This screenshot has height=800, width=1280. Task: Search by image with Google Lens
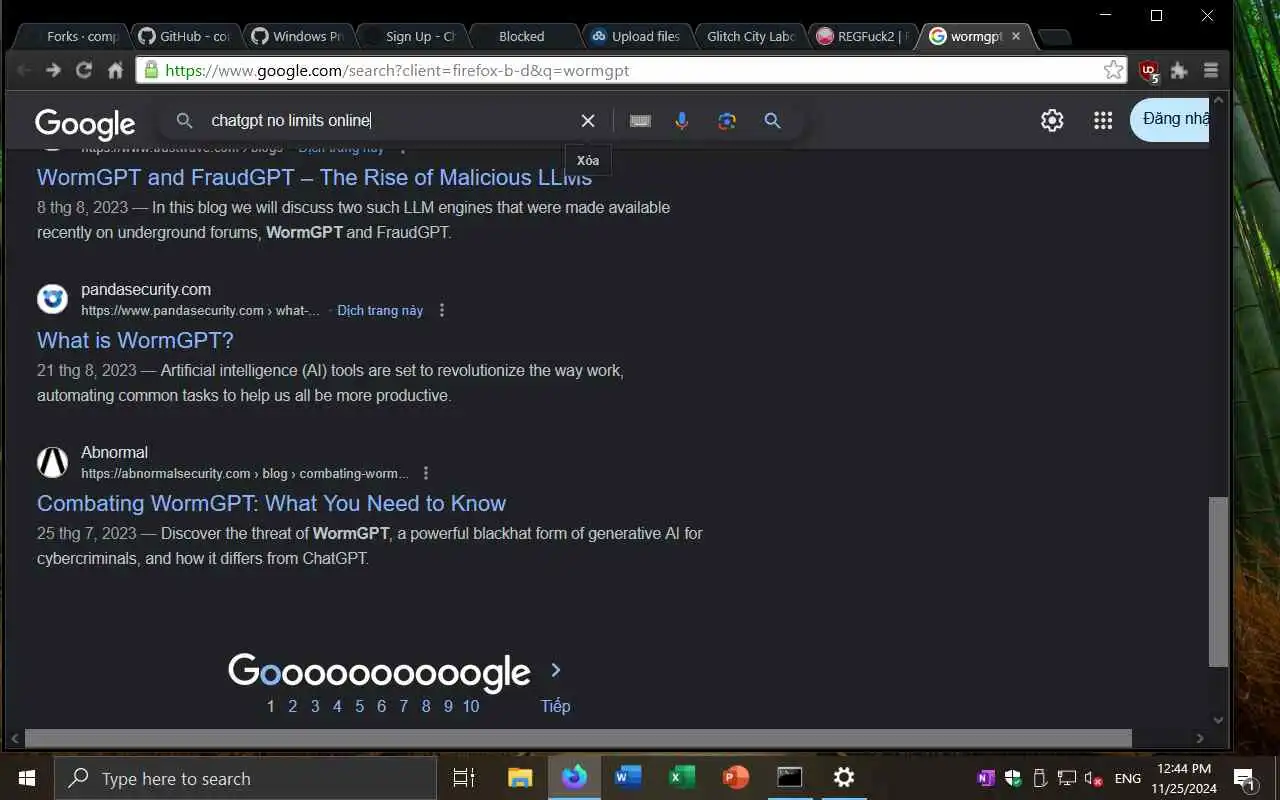click(727, 120)
